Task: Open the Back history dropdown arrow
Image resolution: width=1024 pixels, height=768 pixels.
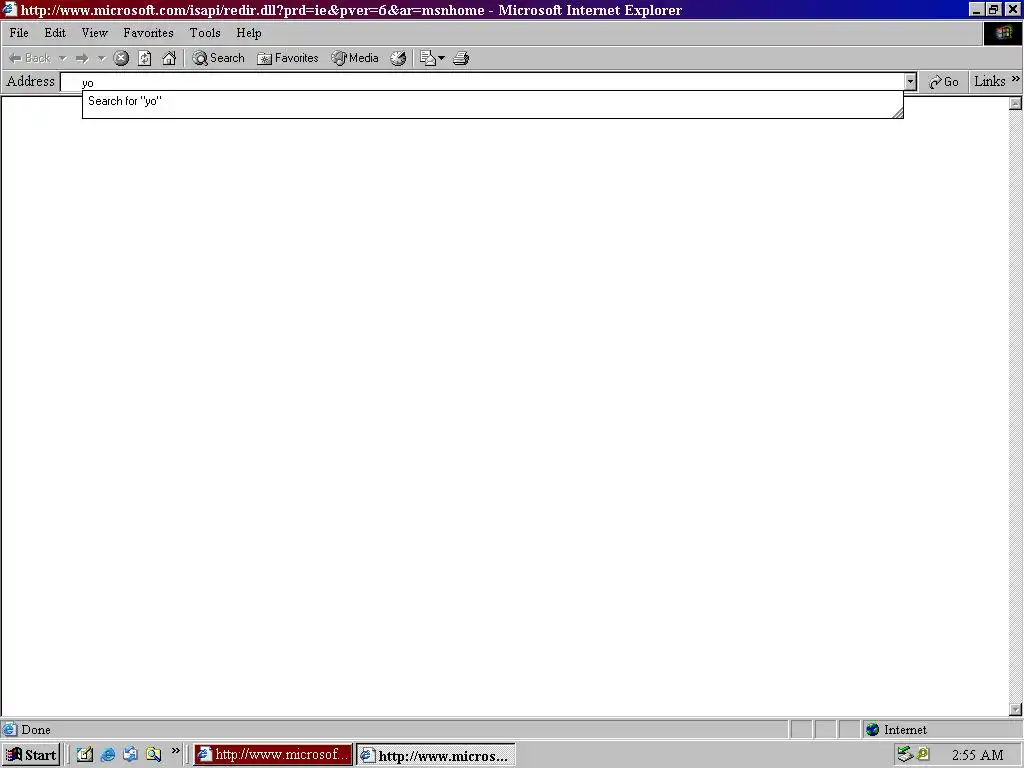Action: tap(63, 58)
